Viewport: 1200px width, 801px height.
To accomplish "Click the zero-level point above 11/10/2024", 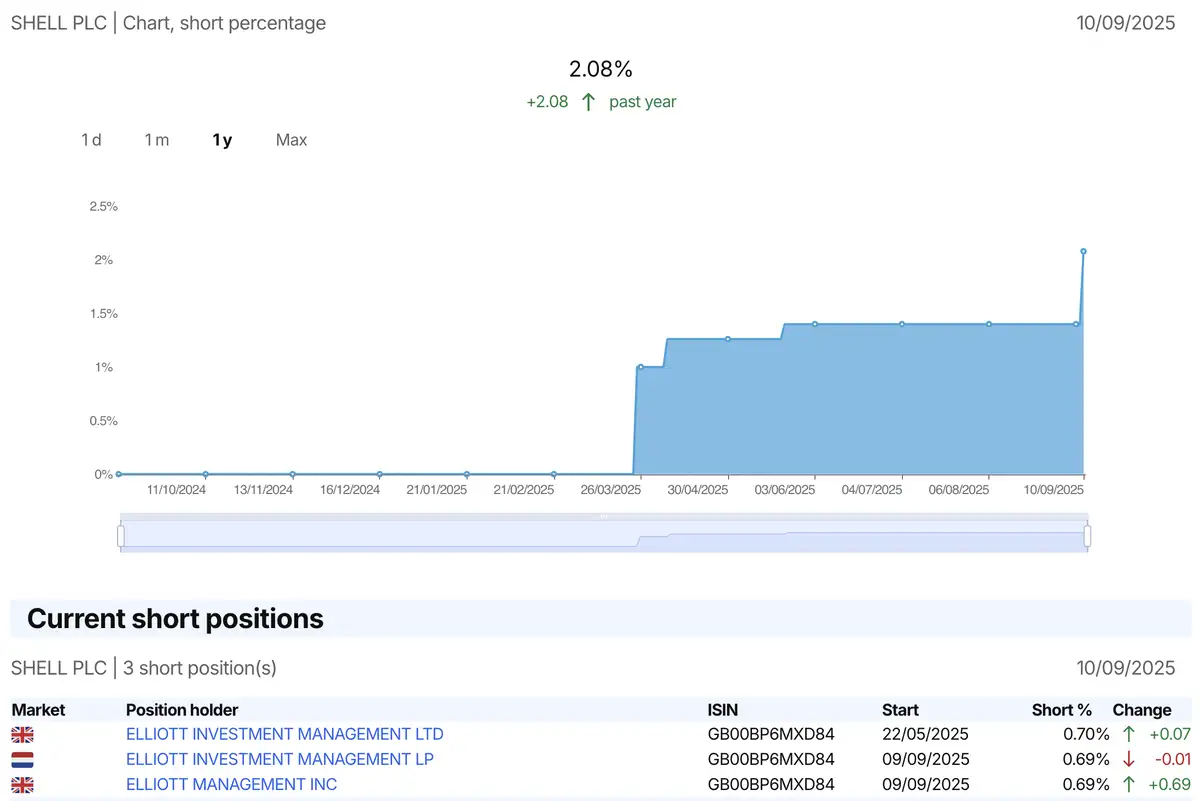I will click(x=206, y=474).
